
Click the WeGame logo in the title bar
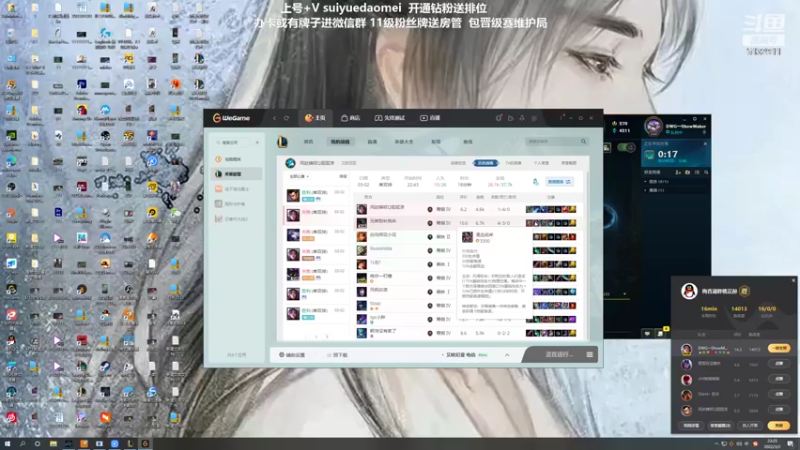pos(231,118)
